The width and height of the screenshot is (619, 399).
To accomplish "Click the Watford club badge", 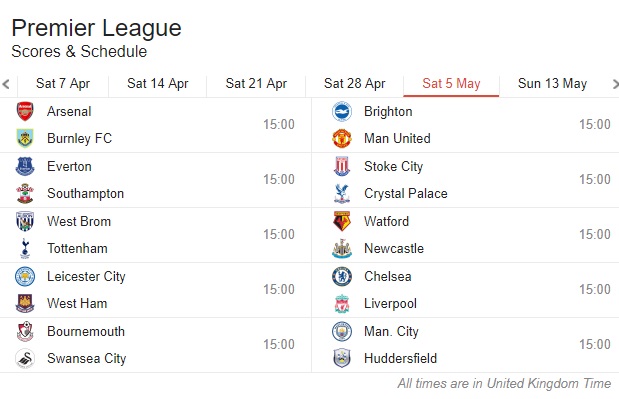I will pyautogui.click(x=342, y=221).
